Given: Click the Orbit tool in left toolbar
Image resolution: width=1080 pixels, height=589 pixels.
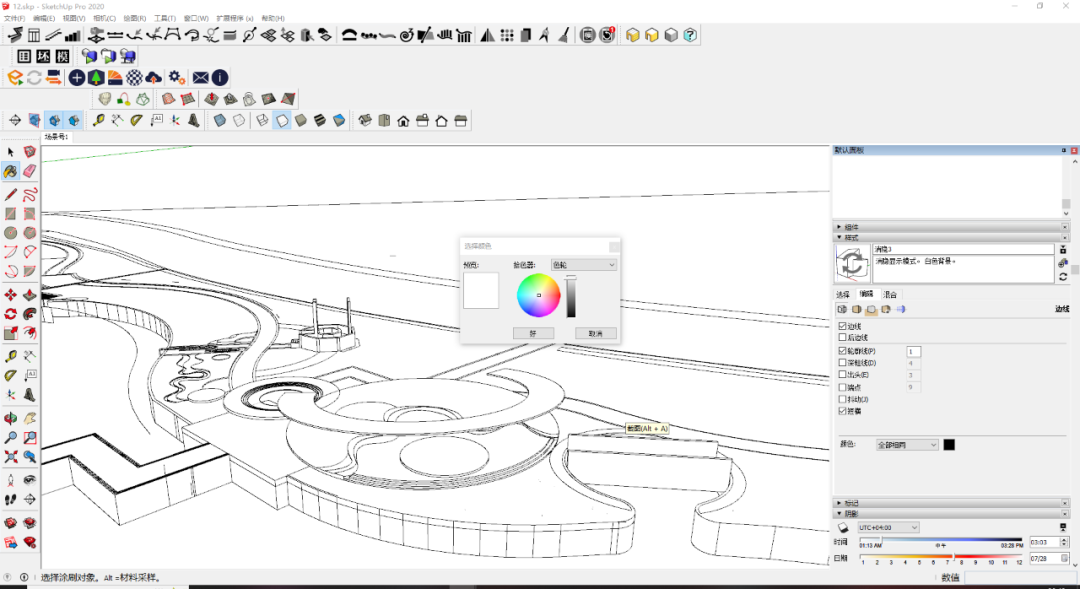Looking at the screenshot, I should (11, 418).
